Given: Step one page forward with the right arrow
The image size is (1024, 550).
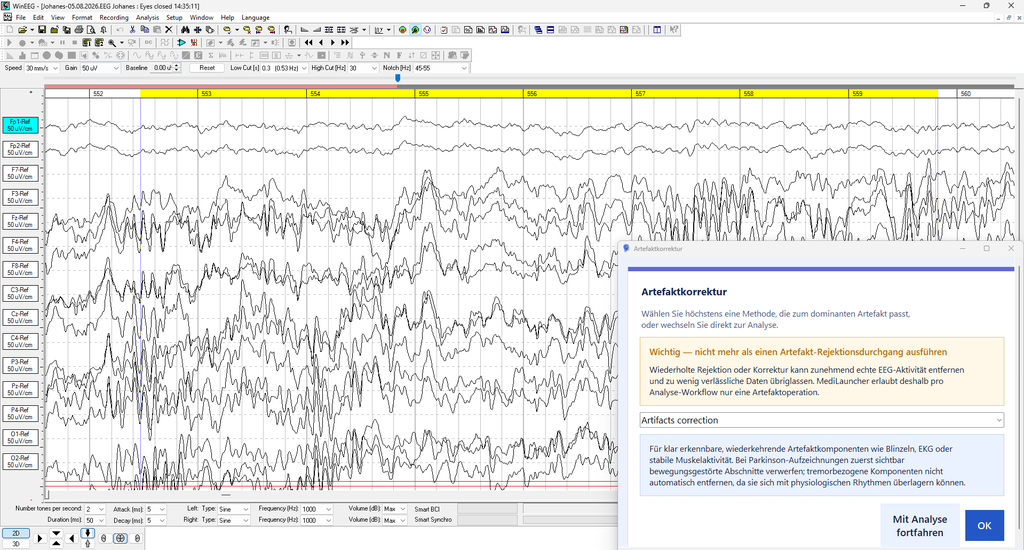Looking at the screenshot, I should pyautogui.click(x=333, y=42).
